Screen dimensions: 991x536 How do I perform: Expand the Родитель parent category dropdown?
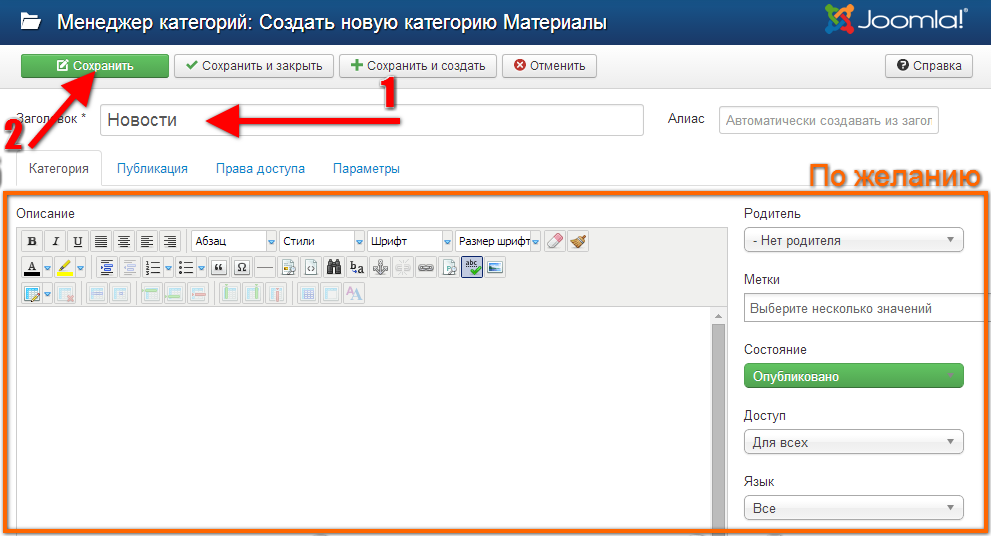pos(853,240)
